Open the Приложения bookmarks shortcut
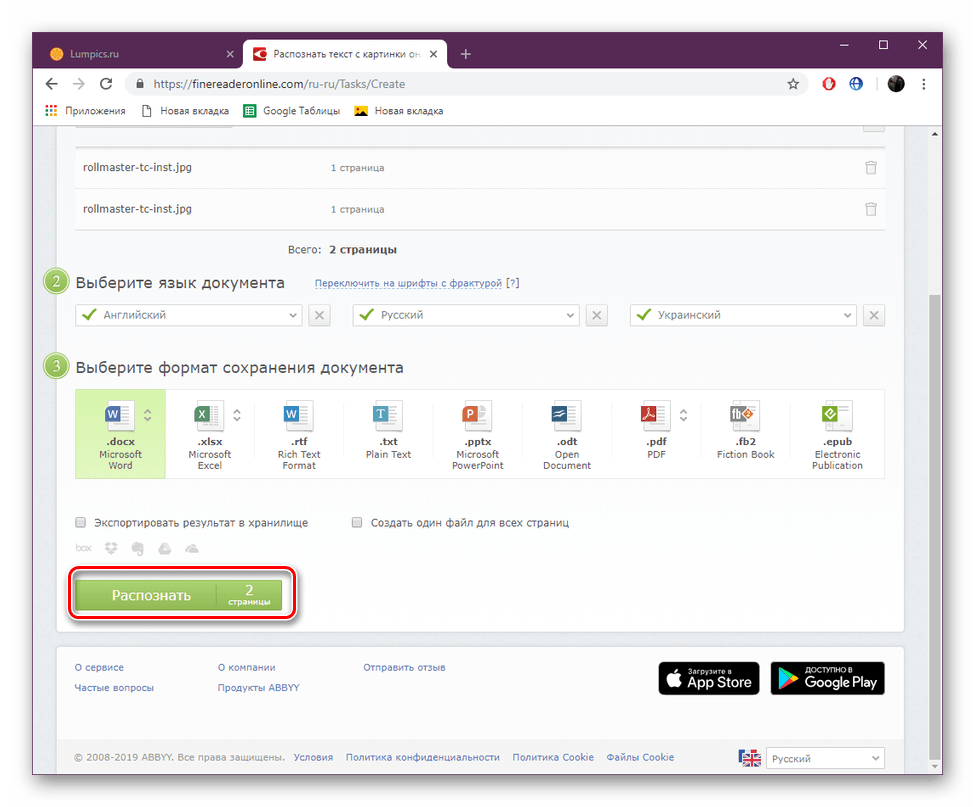This screenshot has width=975, height=807. click(x=85, y=111)
